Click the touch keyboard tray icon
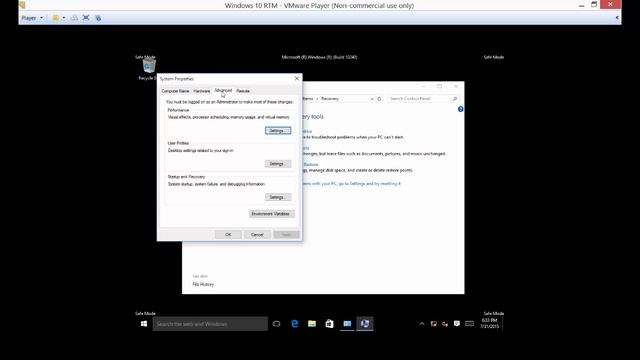 click(x=469, y=324)
